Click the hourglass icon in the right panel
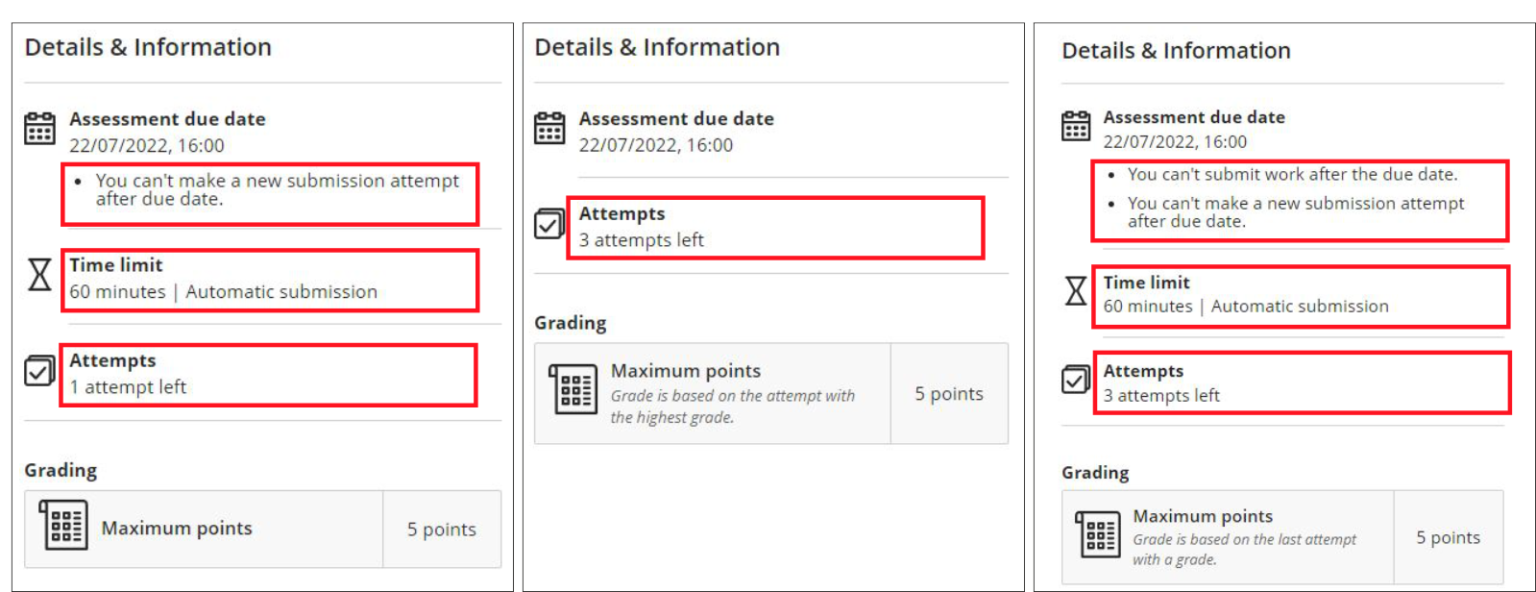1536x592 pixels. click(1075, 290)
